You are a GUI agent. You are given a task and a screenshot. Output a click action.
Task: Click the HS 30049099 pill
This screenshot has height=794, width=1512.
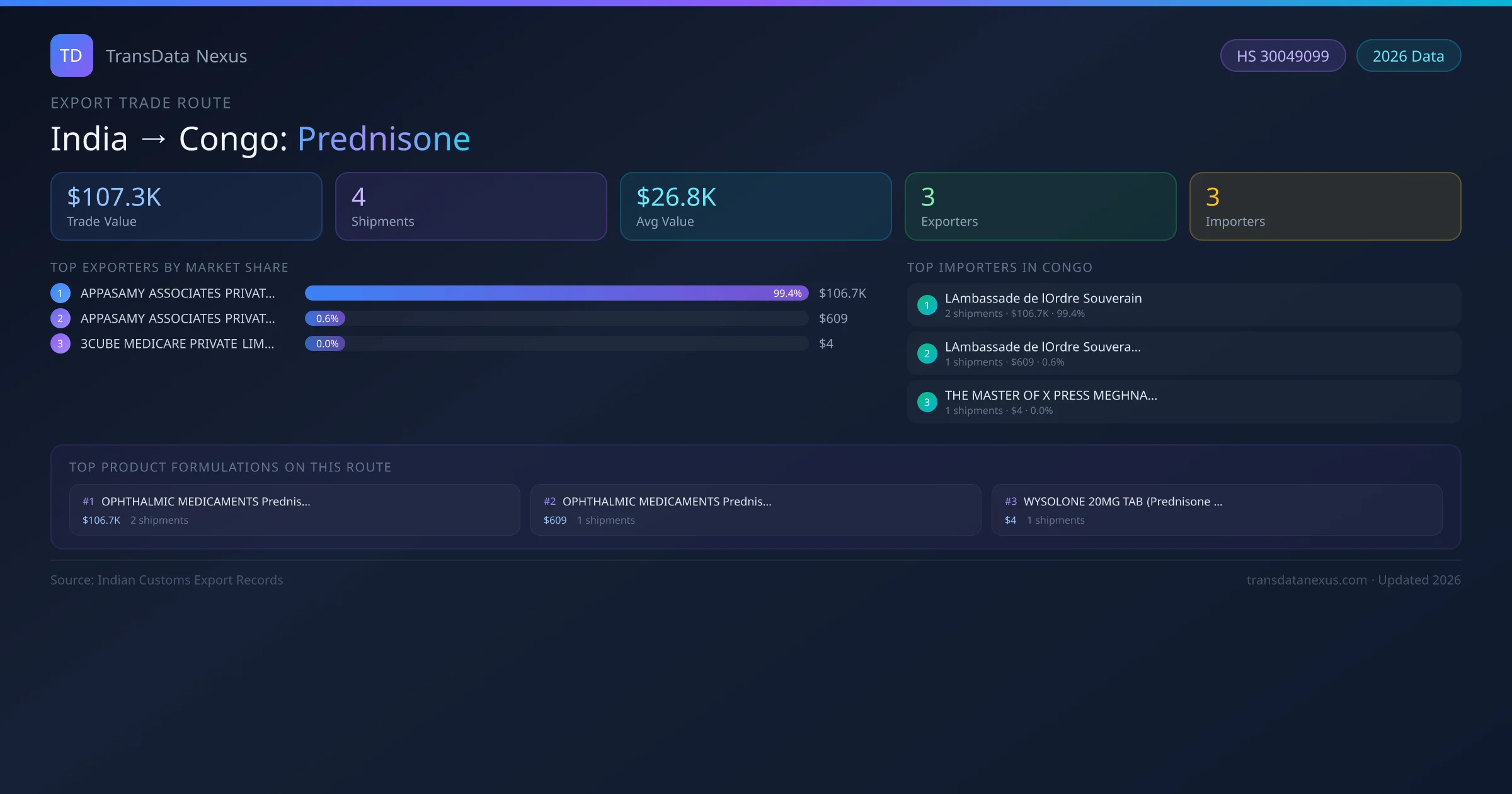pyautogui.click(x=1283, y=56)
